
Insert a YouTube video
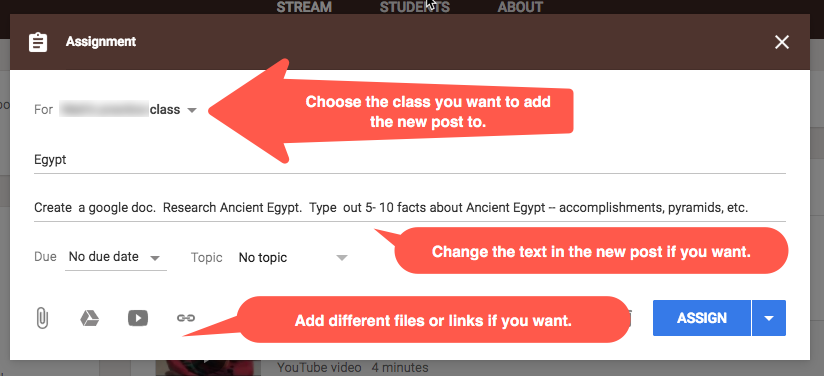click(138, 318)
